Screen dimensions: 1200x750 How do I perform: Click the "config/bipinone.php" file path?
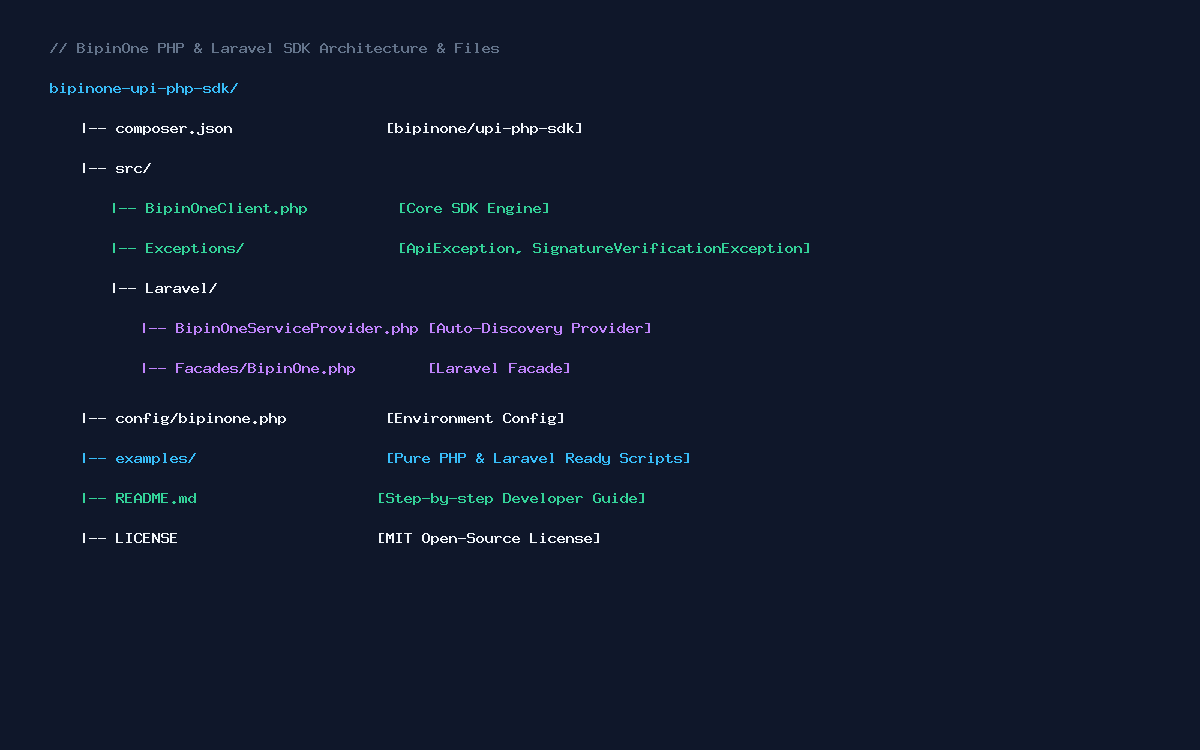tap(201, 418)
